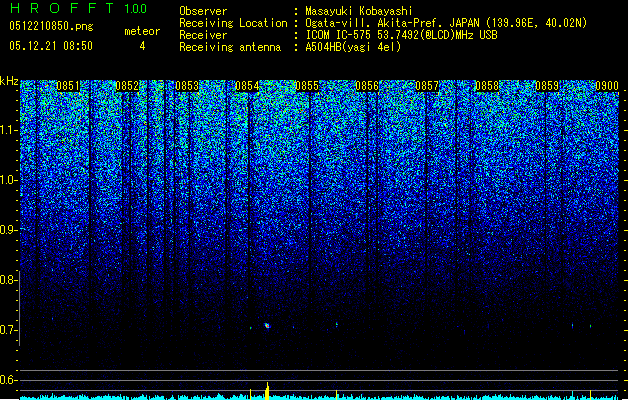The width and height of the screenshot is (629, 400).
Task: Click the Receiving antenna label
Action: [230, 47]
